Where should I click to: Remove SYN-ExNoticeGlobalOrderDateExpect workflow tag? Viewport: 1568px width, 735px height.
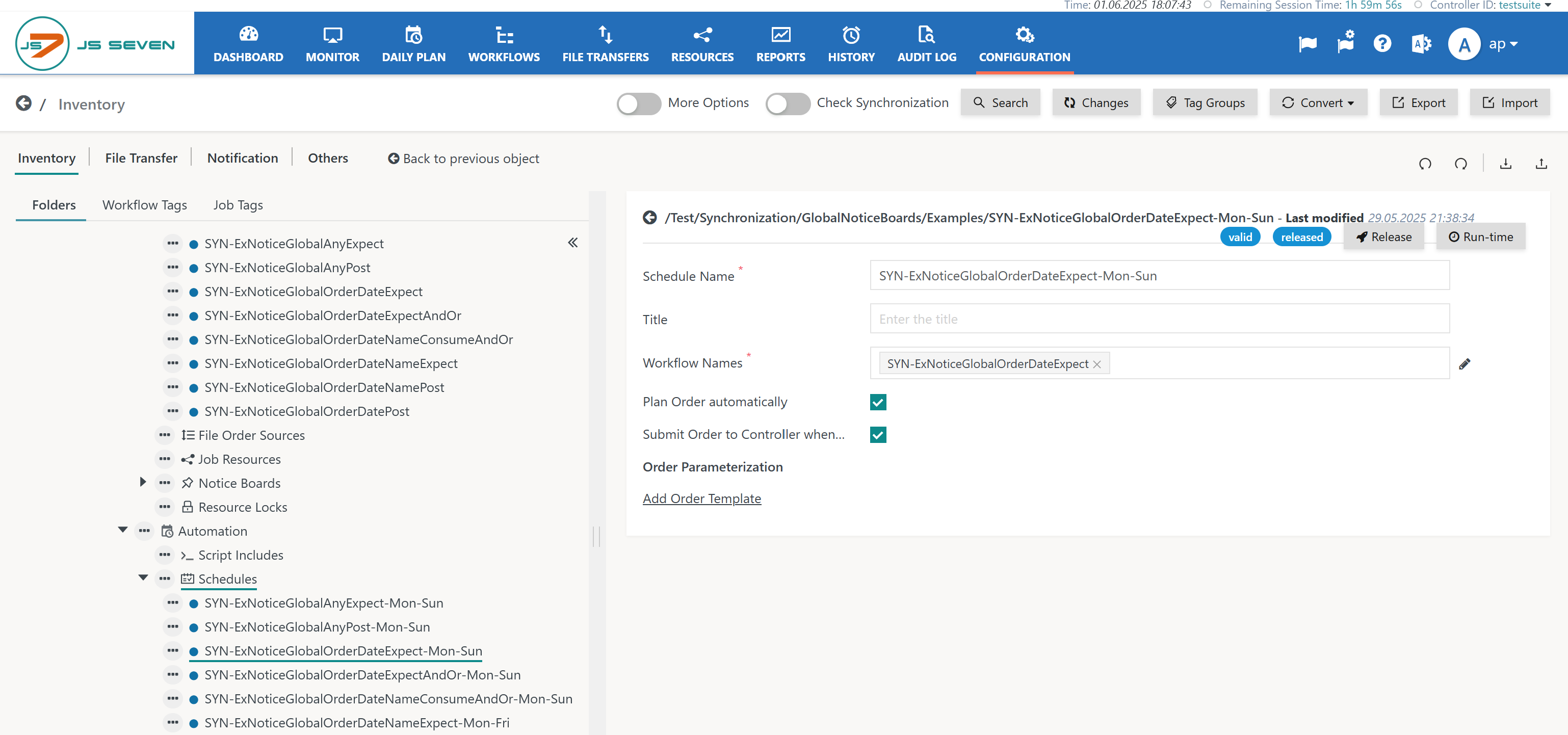pyautogui.click(x=1096, y=364)
